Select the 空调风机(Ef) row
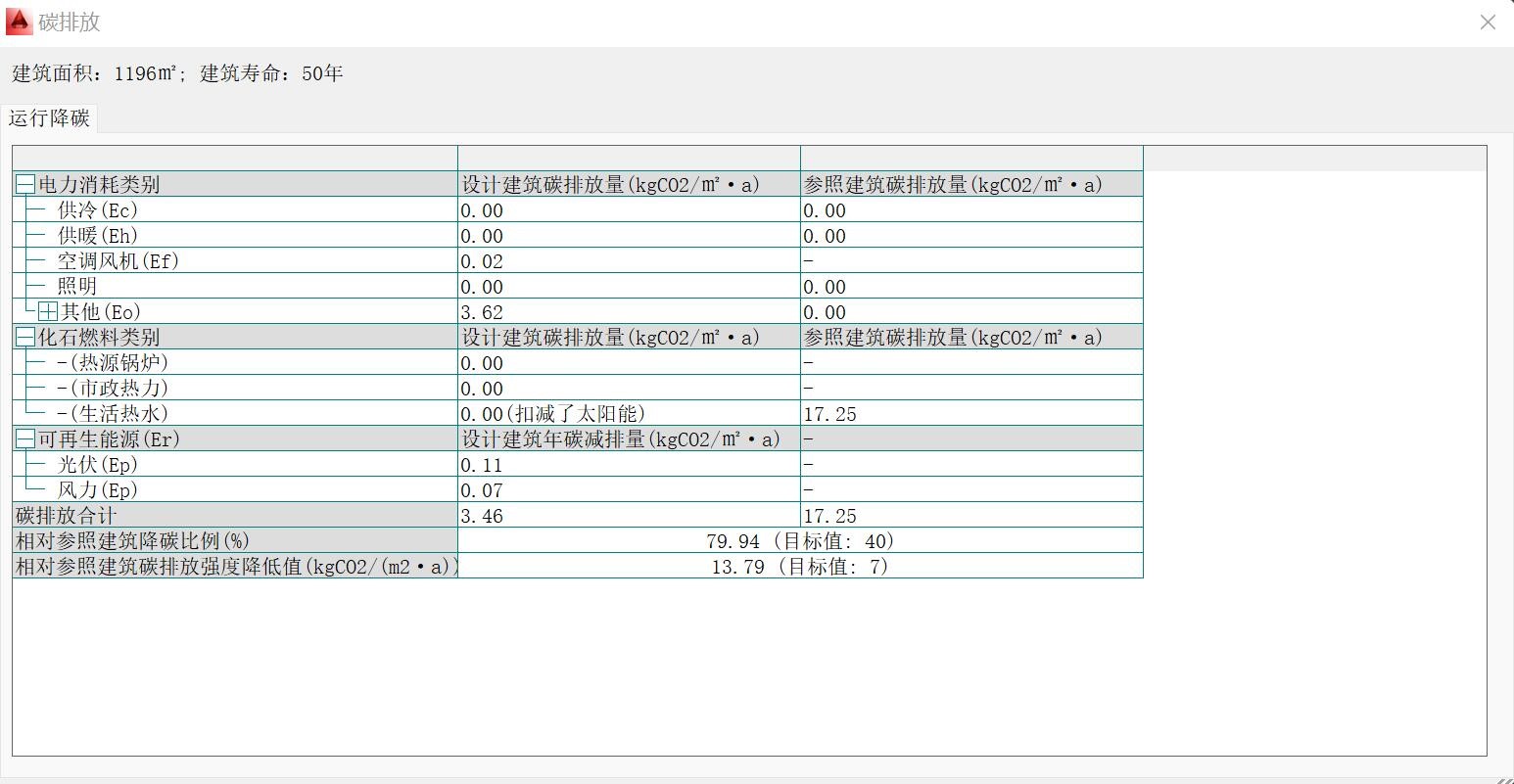This screenshot has height=784, width=1514. (x=118, y=261)
